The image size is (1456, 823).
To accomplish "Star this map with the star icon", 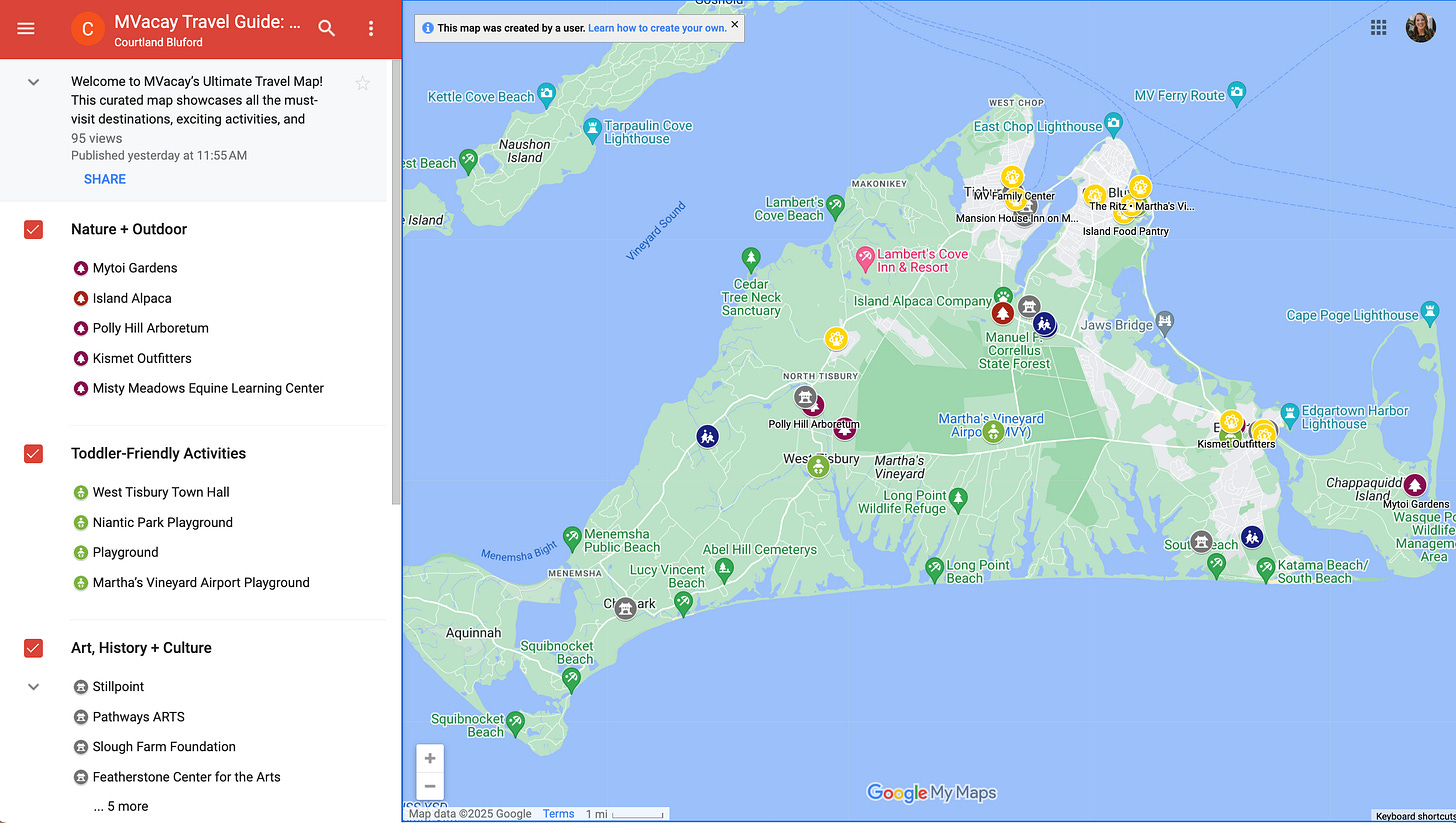I will (363, 83).
